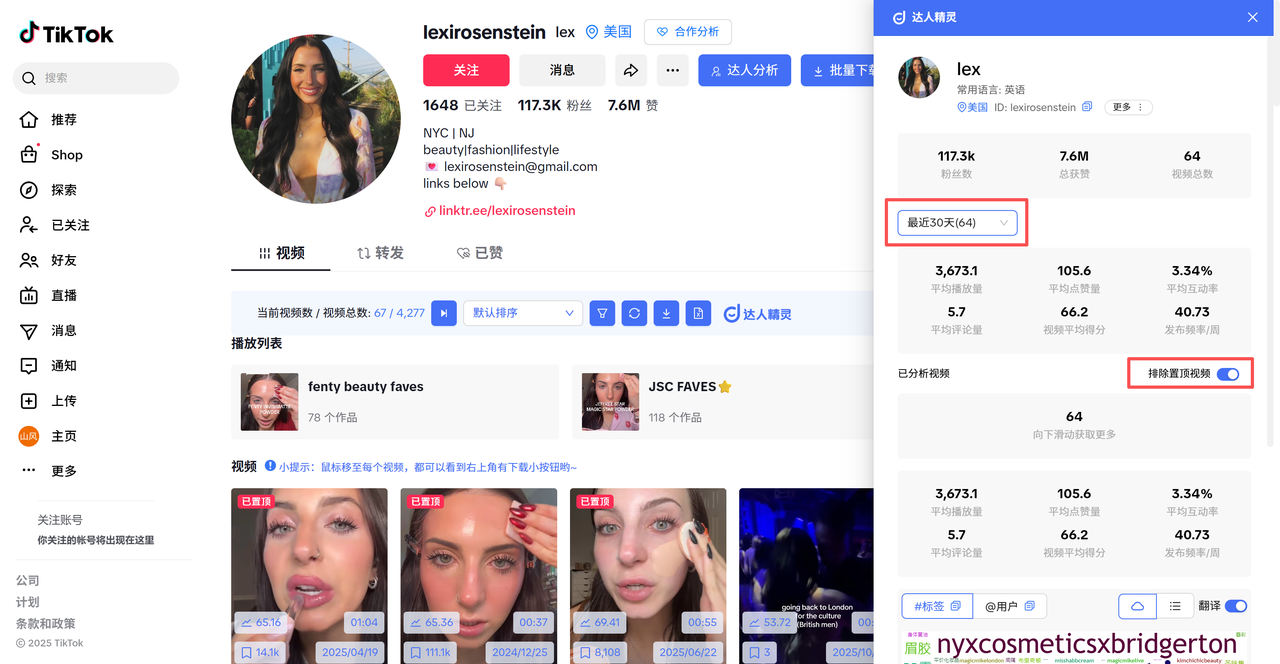1280x664 pixels.
Task: Copy the ID lexirosenstein with copy icon
Action: (1087, 107)
